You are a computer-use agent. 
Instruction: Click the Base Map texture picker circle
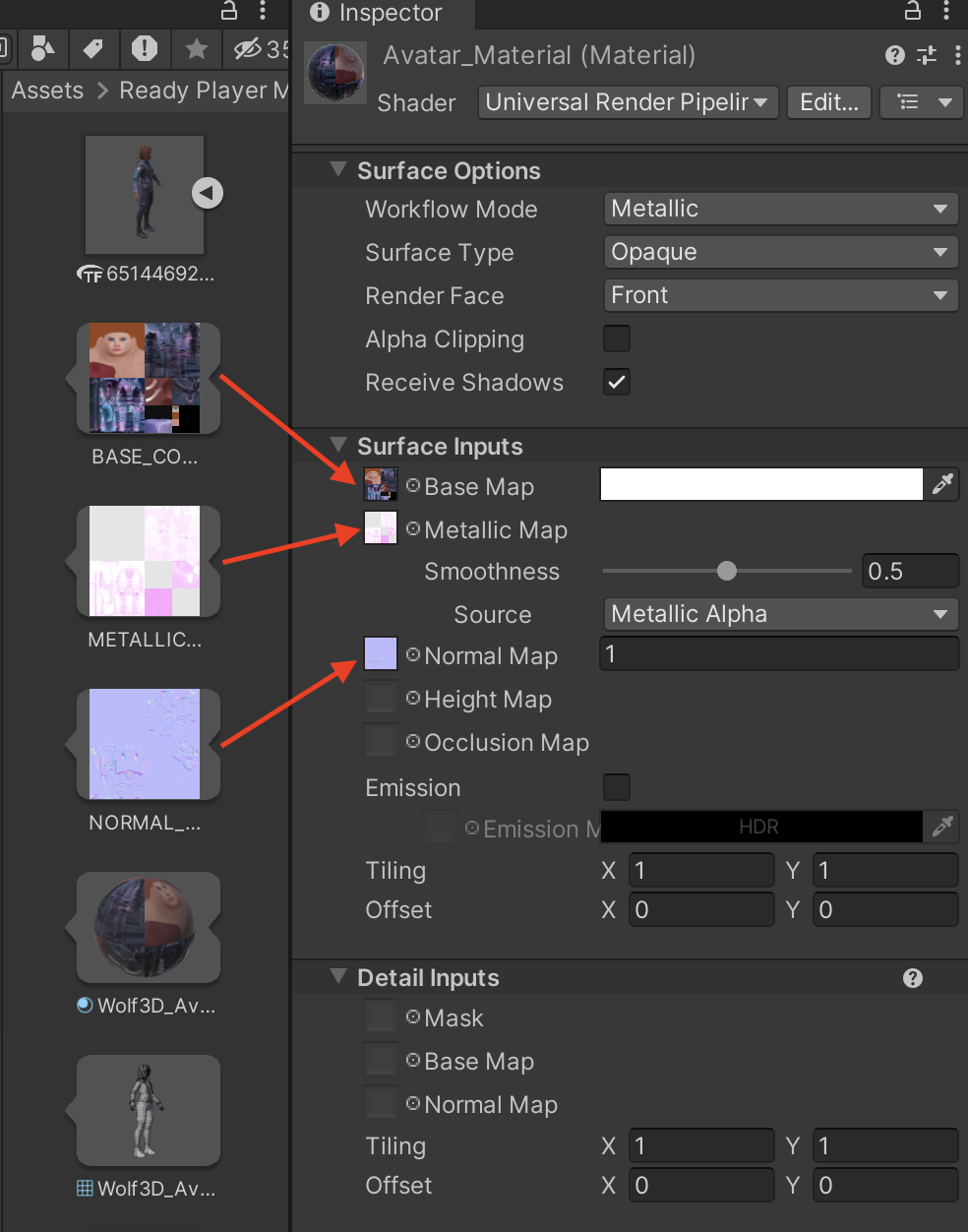(415, 485)
